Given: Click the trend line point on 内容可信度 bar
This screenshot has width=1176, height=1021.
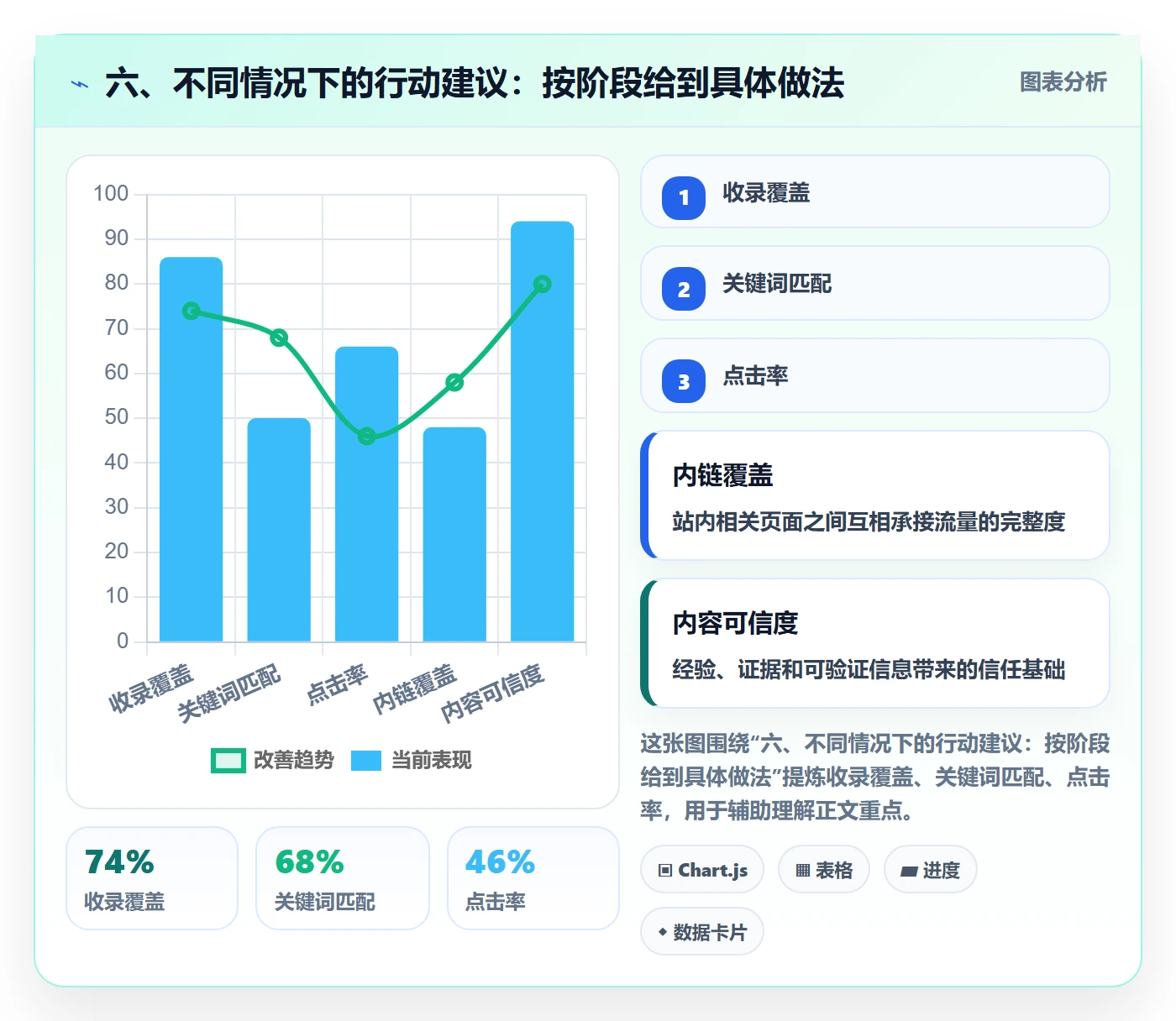Looking at the screenshot, I should 543,285.
